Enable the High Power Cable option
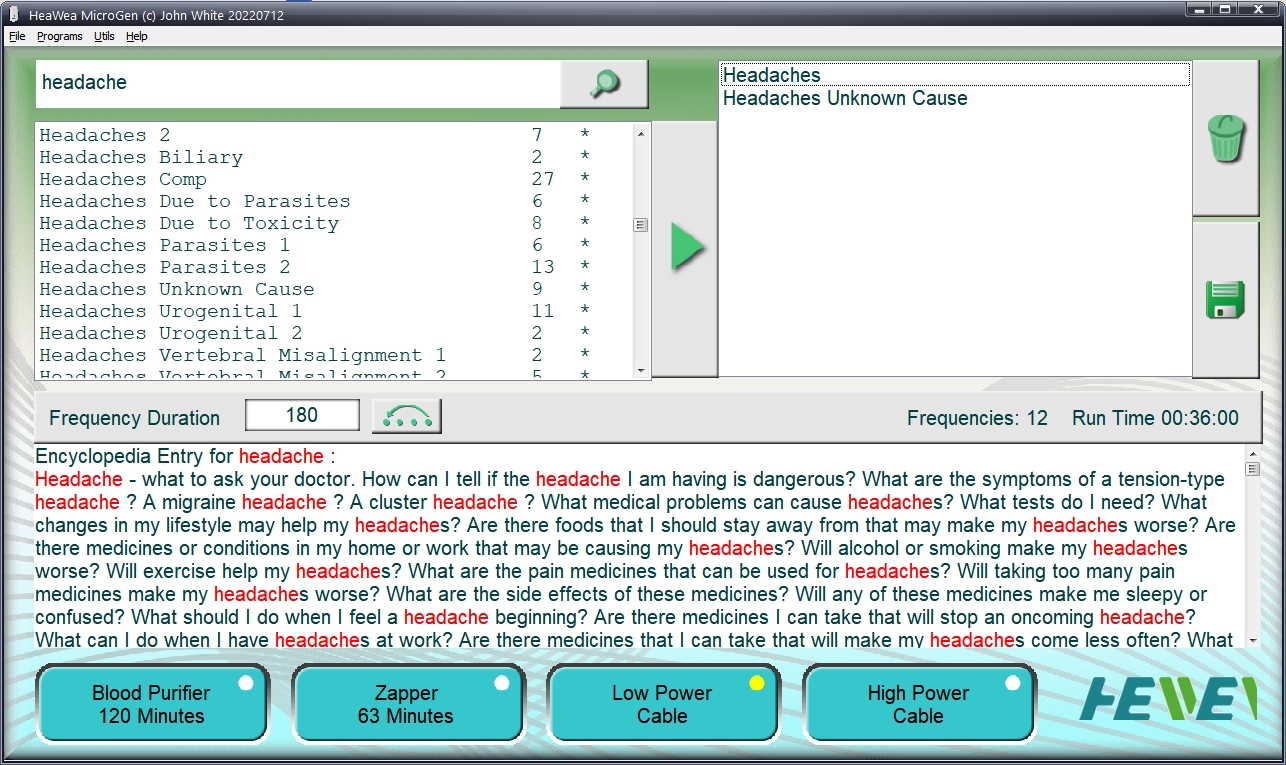1286x765 pixels. (x=918, y=704)
